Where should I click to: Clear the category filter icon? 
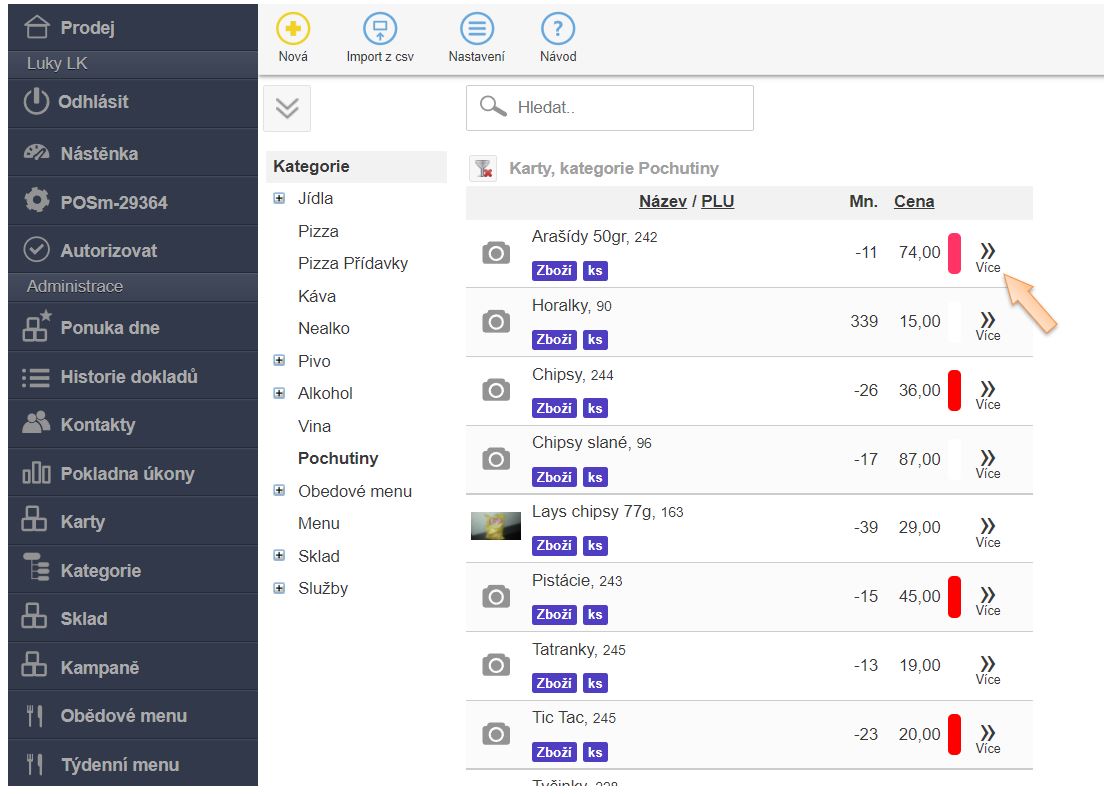[x=483, y=169]
